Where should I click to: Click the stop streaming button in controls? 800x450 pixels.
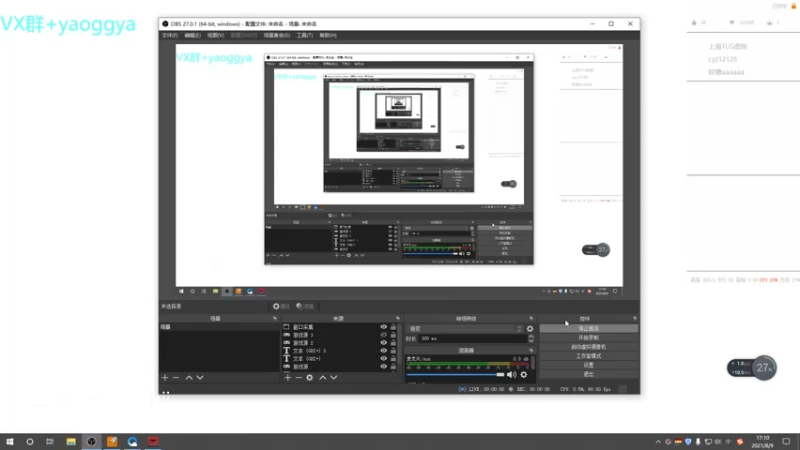click(x=589, y=329)
